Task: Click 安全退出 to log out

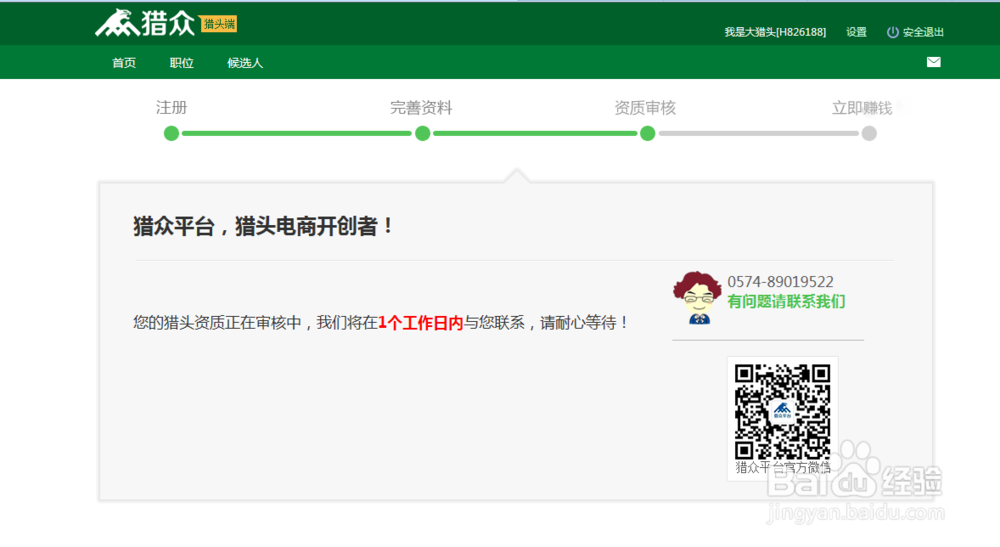Action: pyautogui.click(x=923, y=32)
